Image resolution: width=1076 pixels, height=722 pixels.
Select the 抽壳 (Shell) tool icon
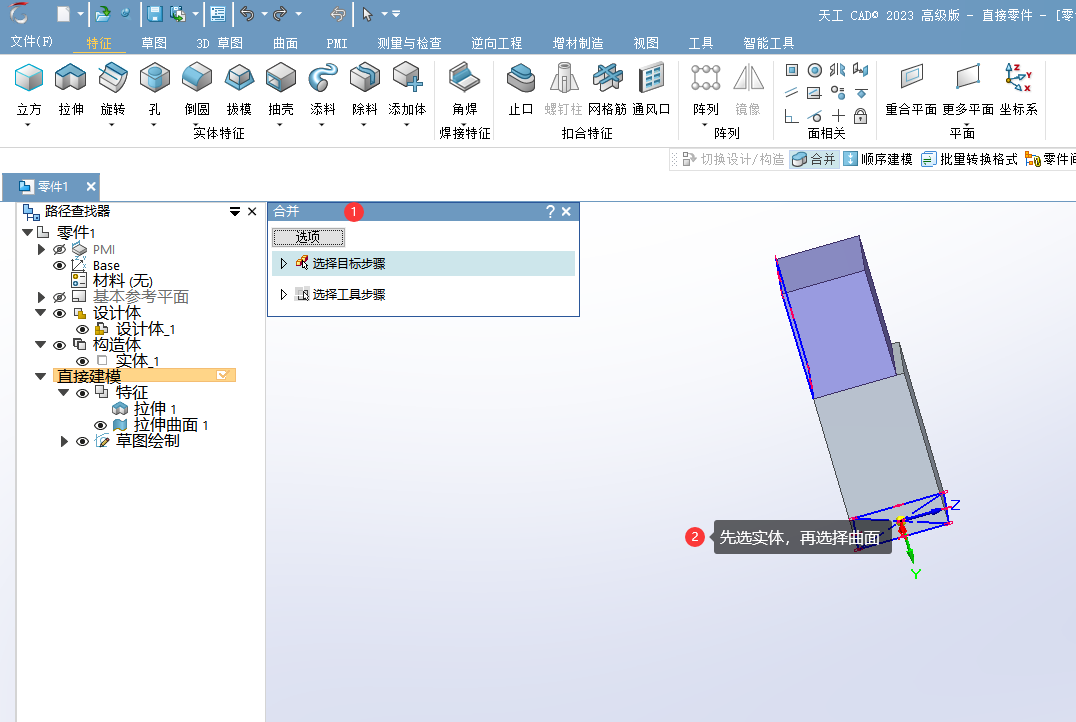pyautogui.click(x=281, y=78)
